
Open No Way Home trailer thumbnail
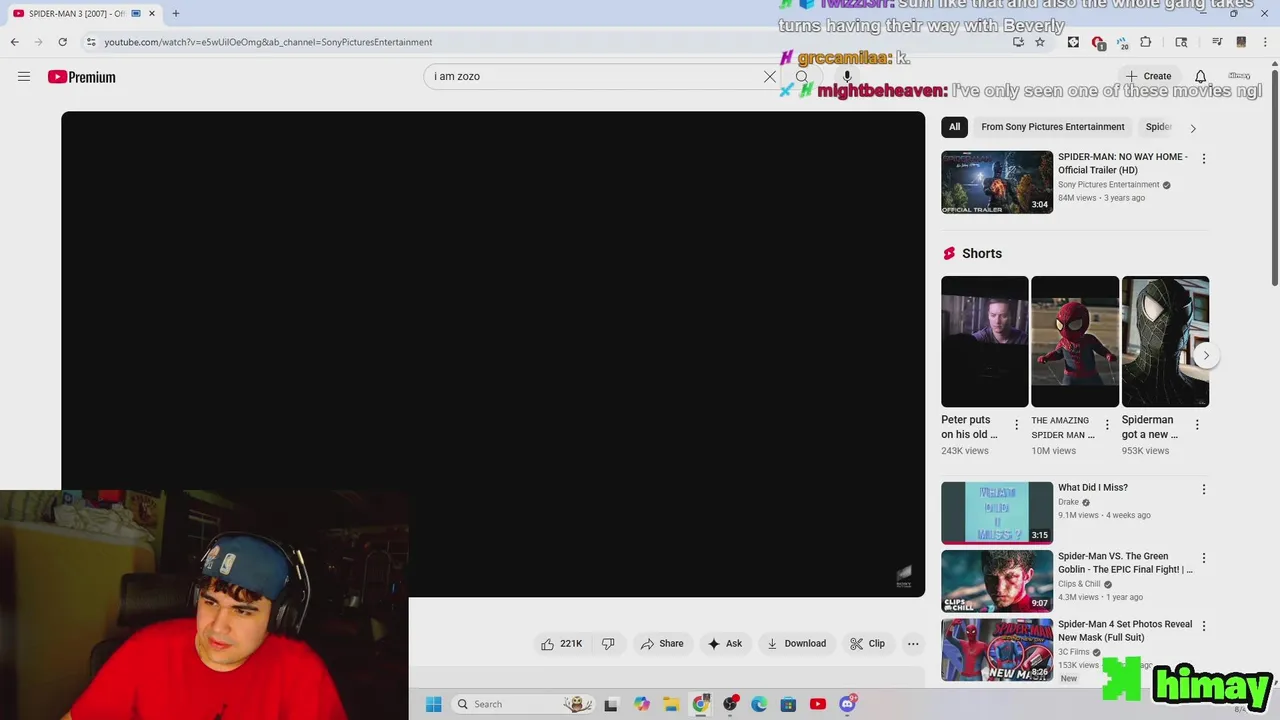pyautogui.click(x=997, y=182)
